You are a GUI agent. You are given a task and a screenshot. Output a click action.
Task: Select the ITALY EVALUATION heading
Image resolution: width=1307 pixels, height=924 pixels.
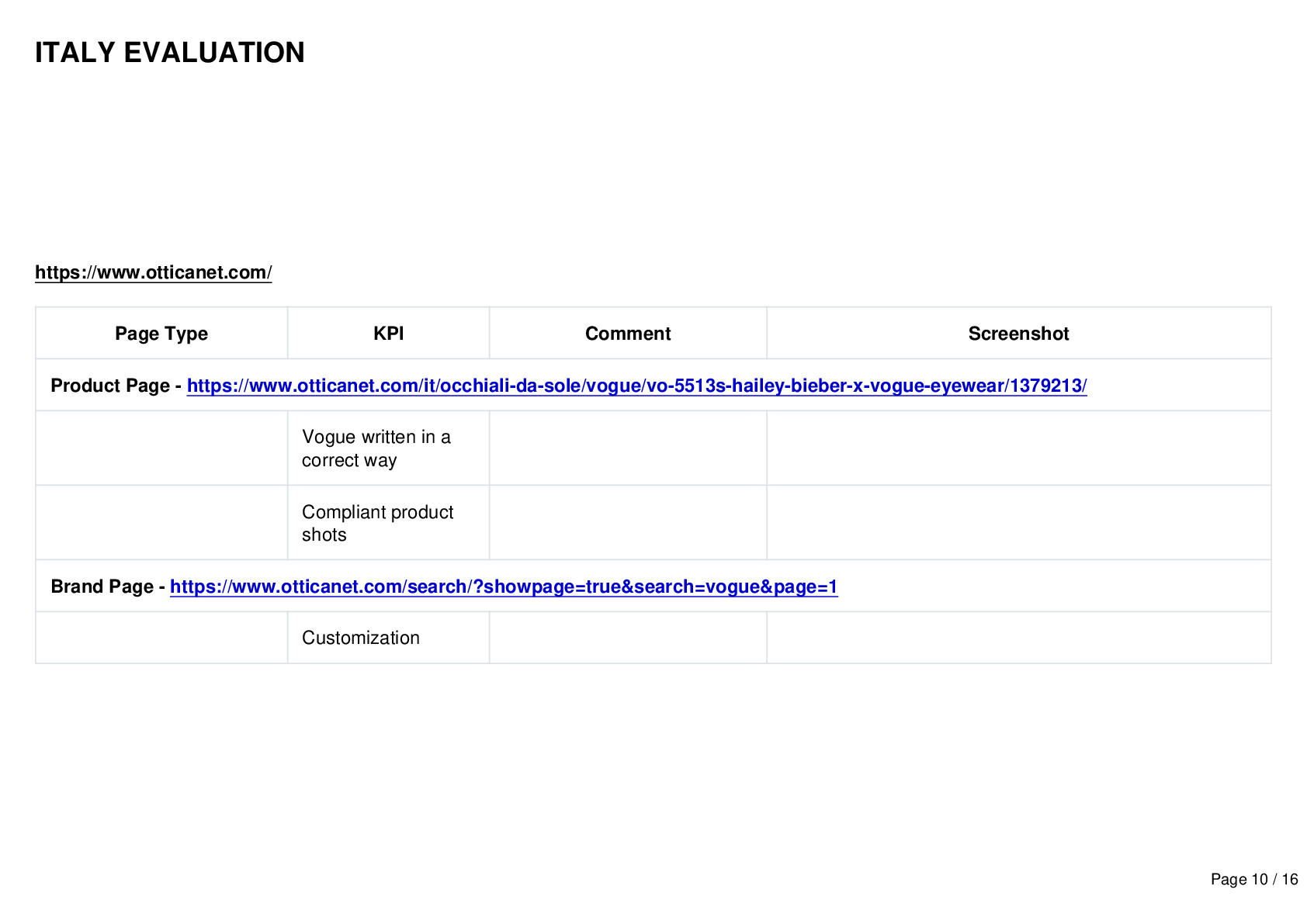pyautogui.click(x=170, y=53)
